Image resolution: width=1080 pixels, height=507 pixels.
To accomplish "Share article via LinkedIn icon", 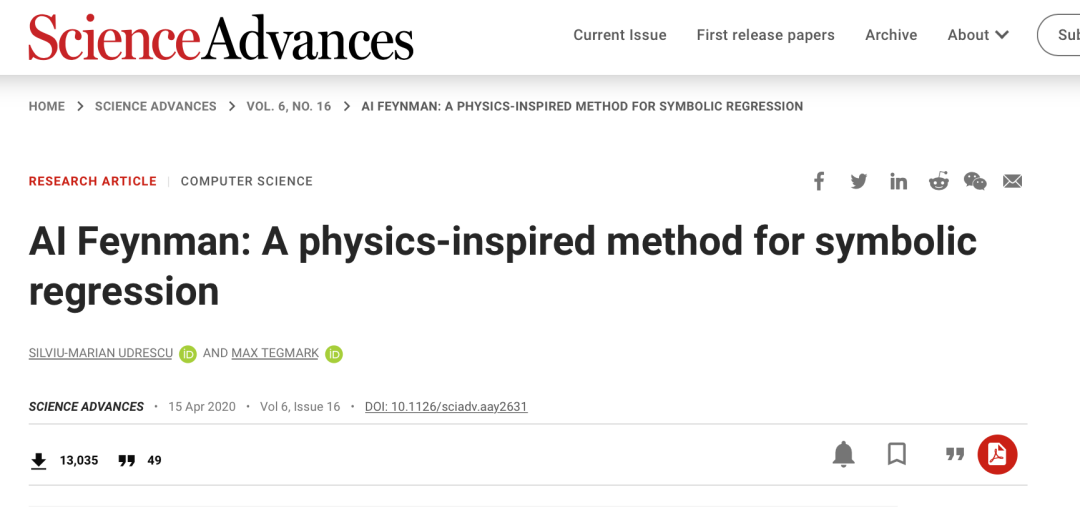I will pos(898,181).
